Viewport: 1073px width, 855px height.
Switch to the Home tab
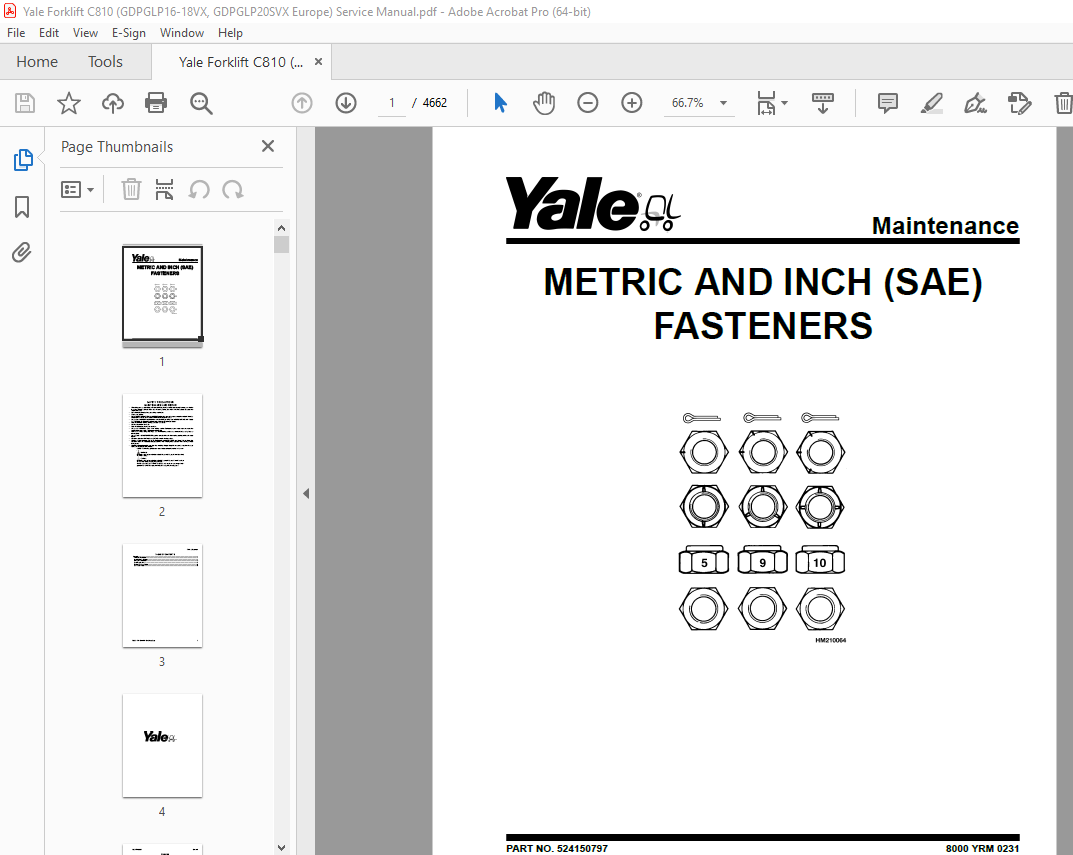37,62
